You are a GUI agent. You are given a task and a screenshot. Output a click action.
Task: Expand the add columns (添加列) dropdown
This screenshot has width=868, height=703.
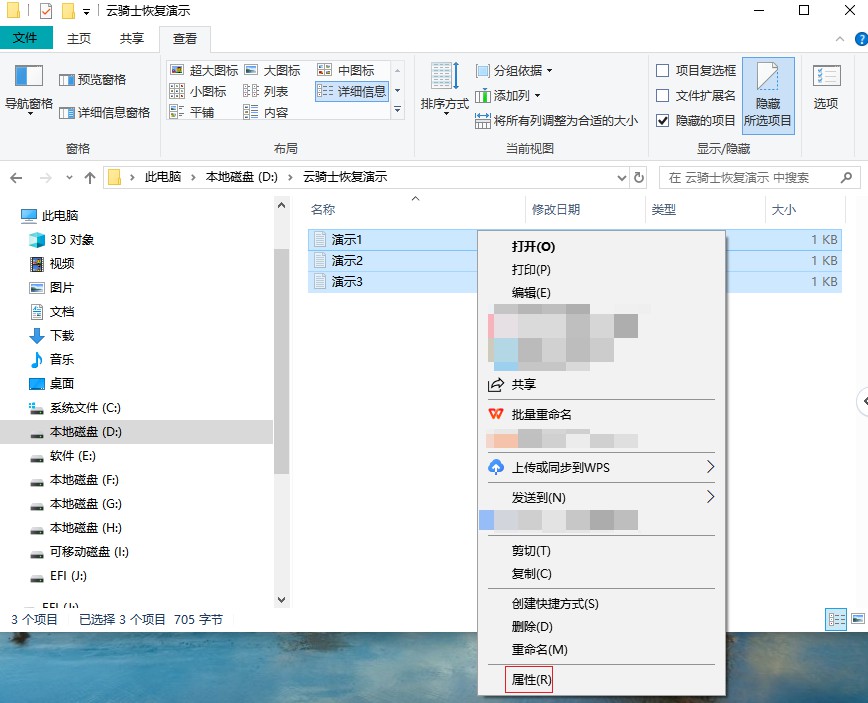click(x=508, y=95)
